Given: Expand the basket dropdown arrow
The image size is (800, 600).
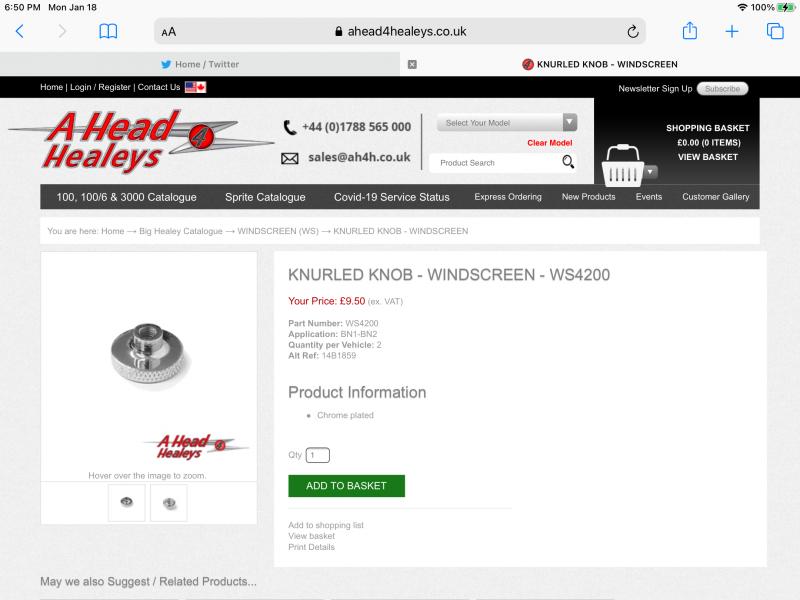Looking at the screenshot, I should 650,172.
